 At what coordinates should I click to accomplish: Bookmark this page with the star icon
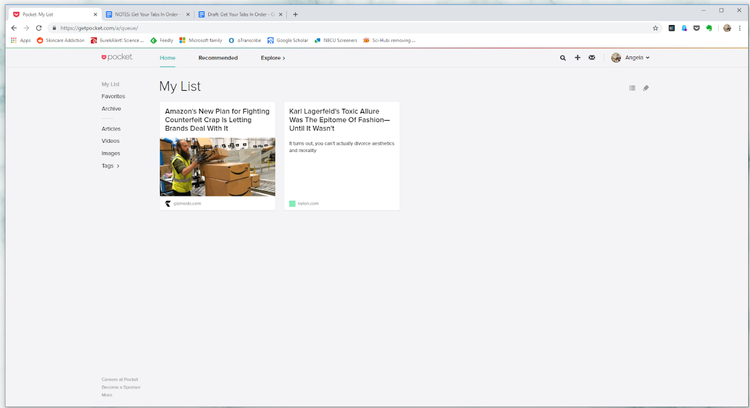click(655, 28)
